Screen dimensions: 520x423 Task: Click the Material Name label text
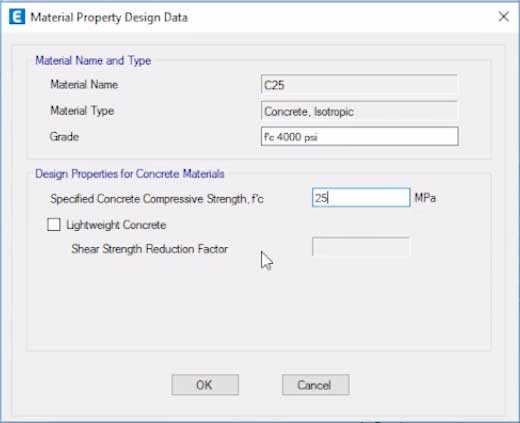[x=84, y=84]
